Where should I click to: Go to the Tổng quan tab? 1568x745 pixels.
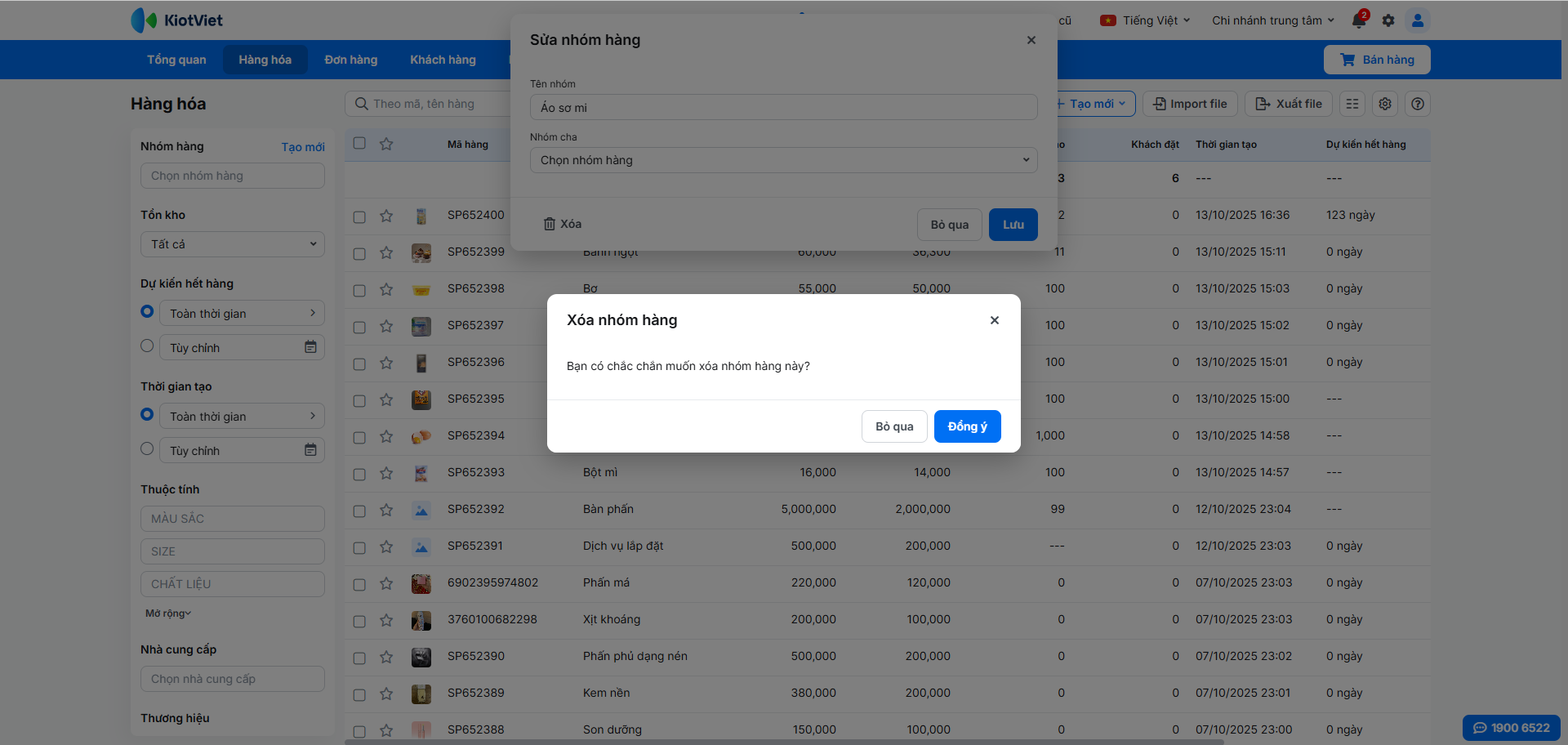point(176,60)
